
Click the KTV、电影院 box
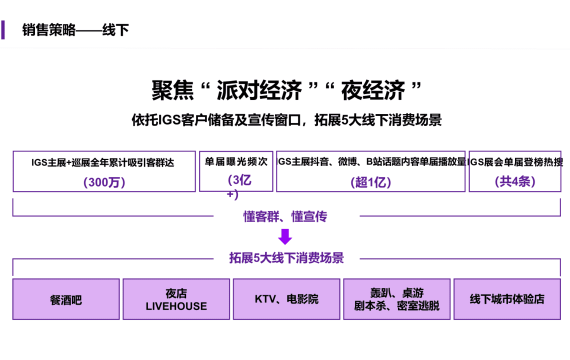(286, 299)
